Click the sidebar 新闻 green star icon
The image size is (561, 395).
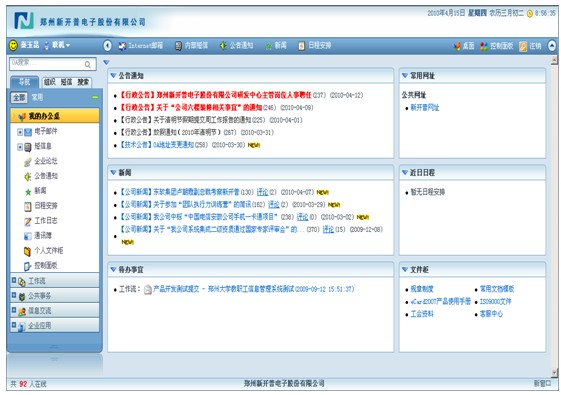coord(28,192)
